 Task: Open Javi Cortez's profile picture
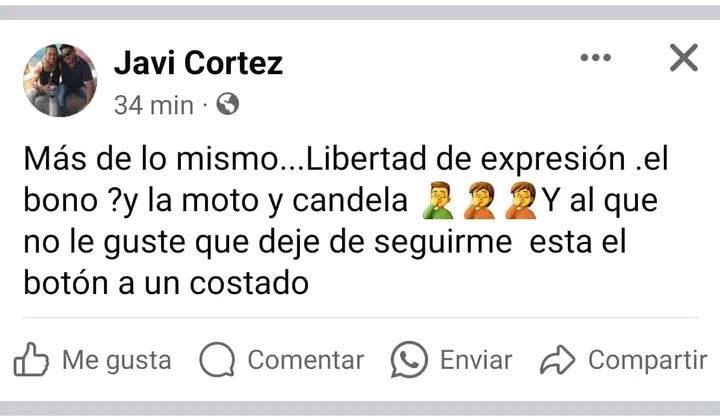point(60,80)
